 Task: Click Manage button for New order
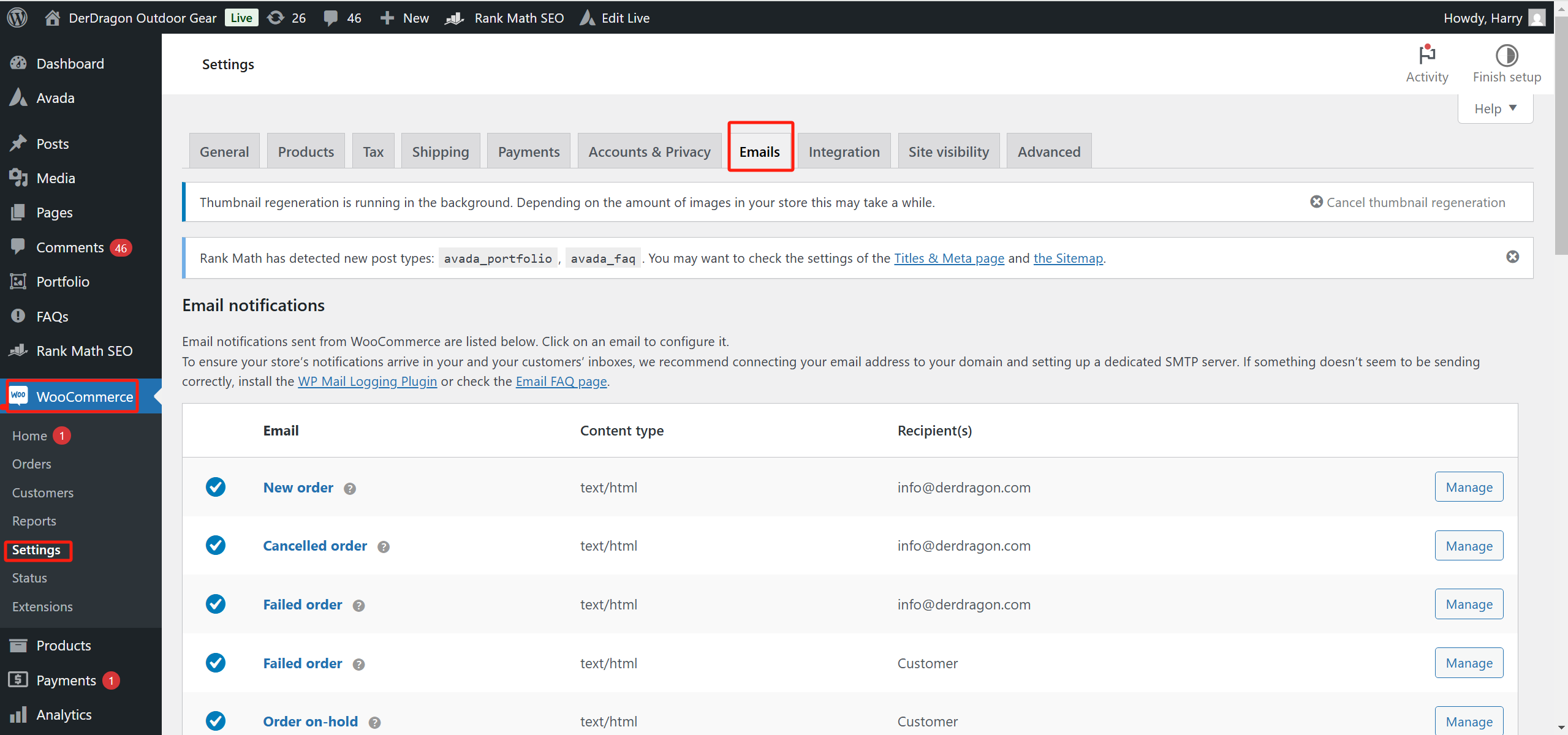click(x=1469, y=487)
